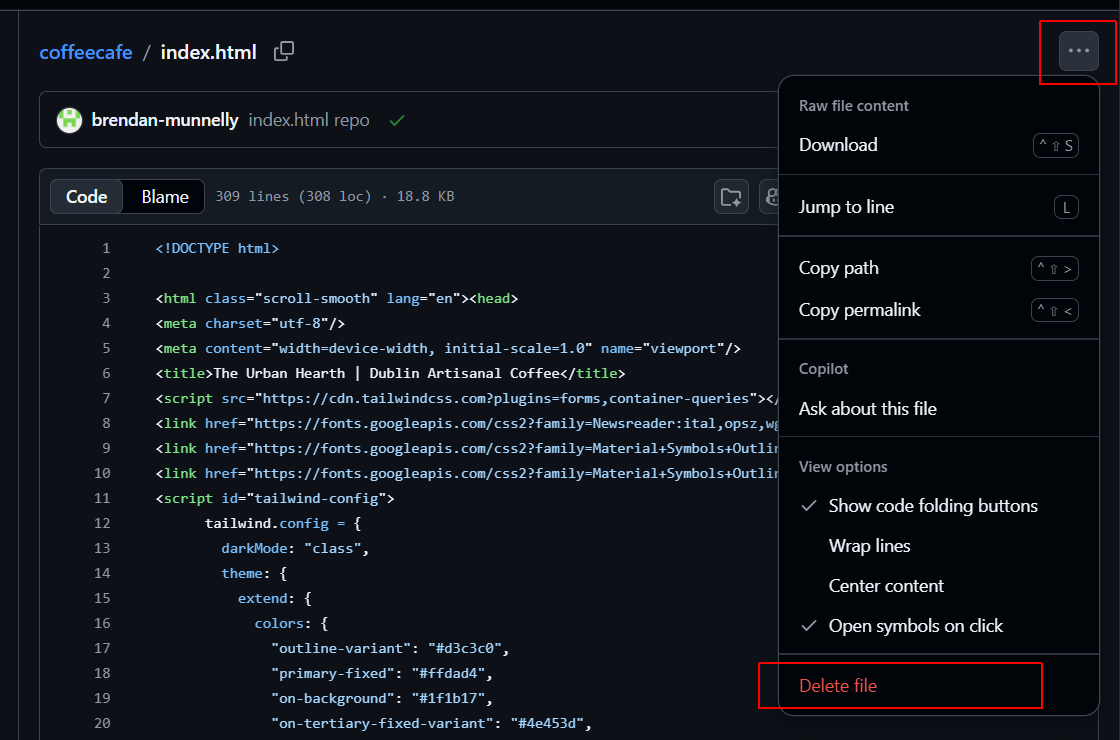This screenshot has height=740, width=1120.
Task: Open the coffeecafe repository breadcrumb link
Action: coord(86,52)
